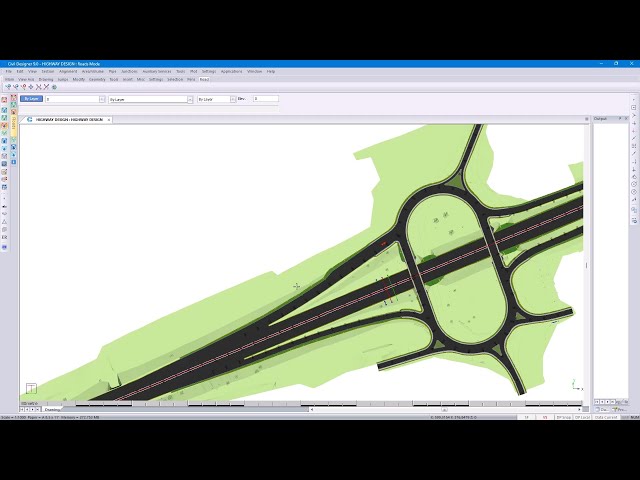Open the Alignment menu
The height and width of the screenshot is (480, 640).
68,71
